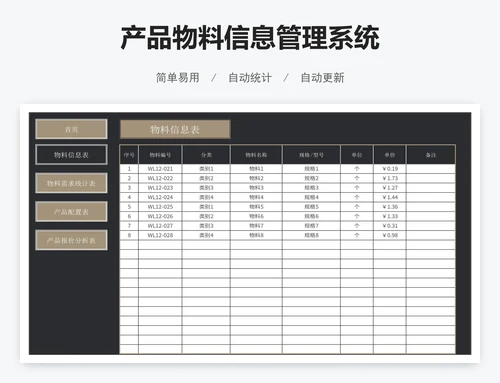Select cell WL12-022
Viewport: 500px width, 383px height.
click(160, 178)
